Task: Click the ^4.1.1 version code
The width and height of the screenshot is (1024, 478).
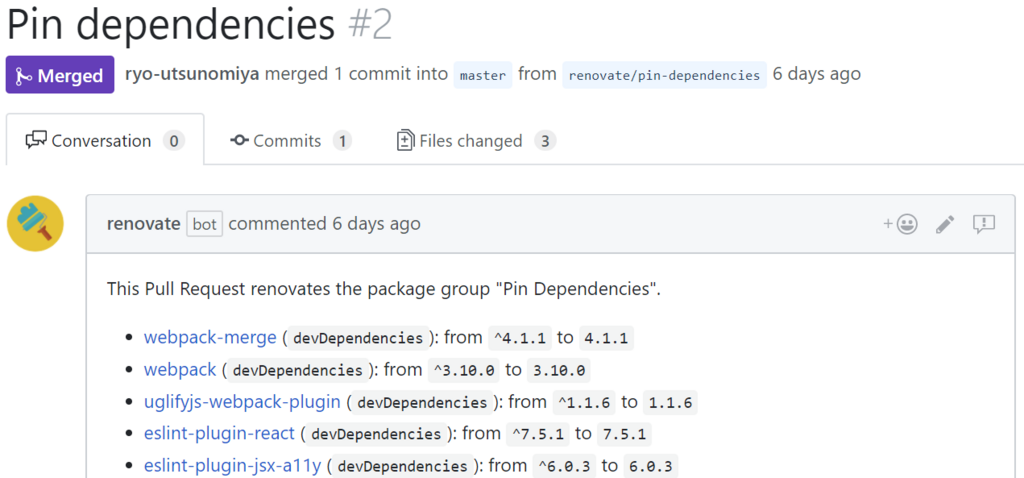Action: pos(522,338)
